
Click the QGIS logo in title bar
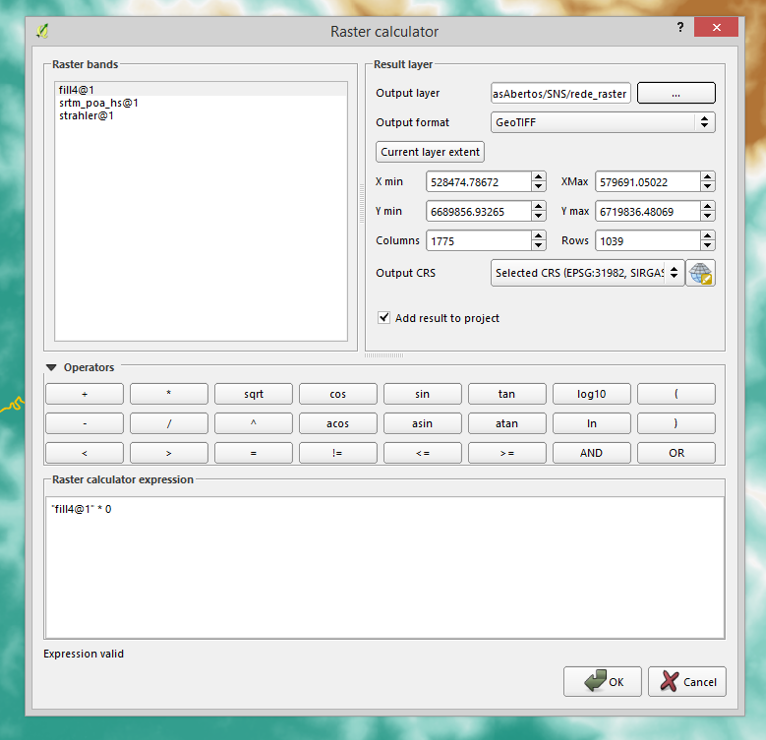coord(42,30)
